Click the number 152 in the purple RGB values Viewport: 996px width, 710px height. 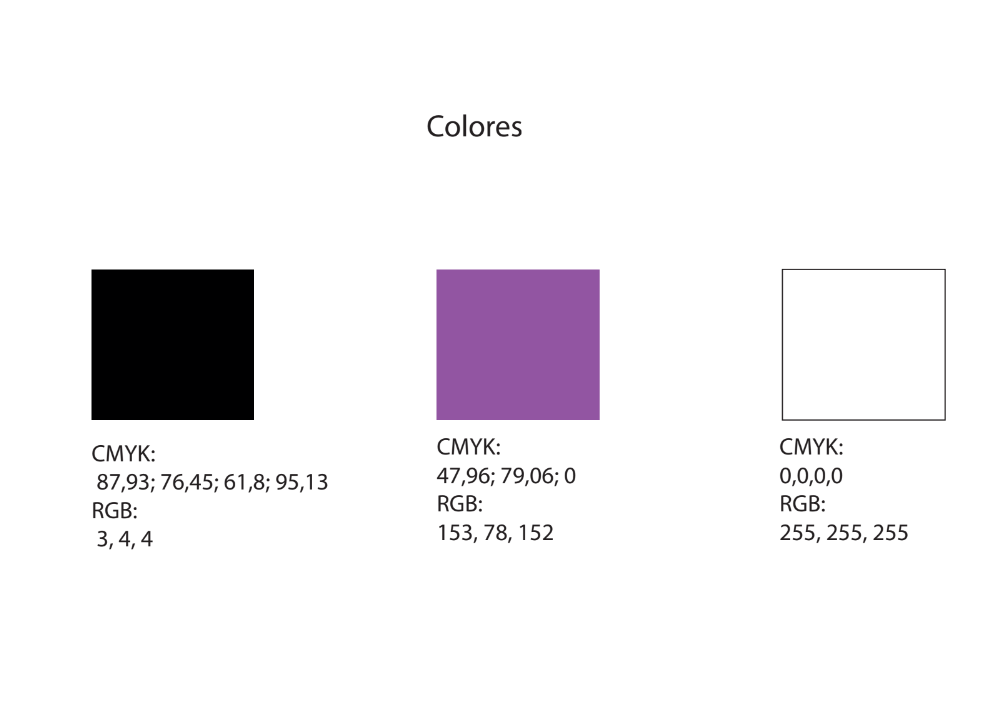pos(535,532)
